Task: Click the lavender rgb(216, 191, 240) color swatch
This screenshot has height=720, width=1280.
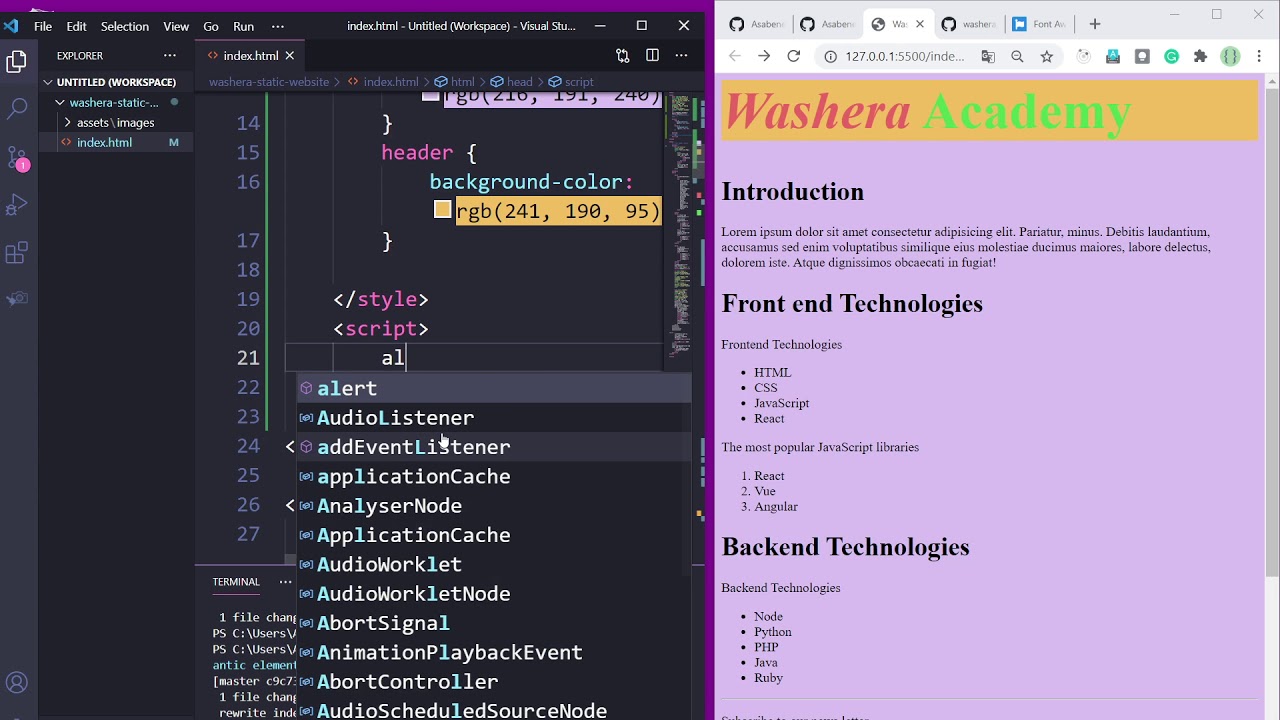Action: pyautogui.click(x=430, y=97)
